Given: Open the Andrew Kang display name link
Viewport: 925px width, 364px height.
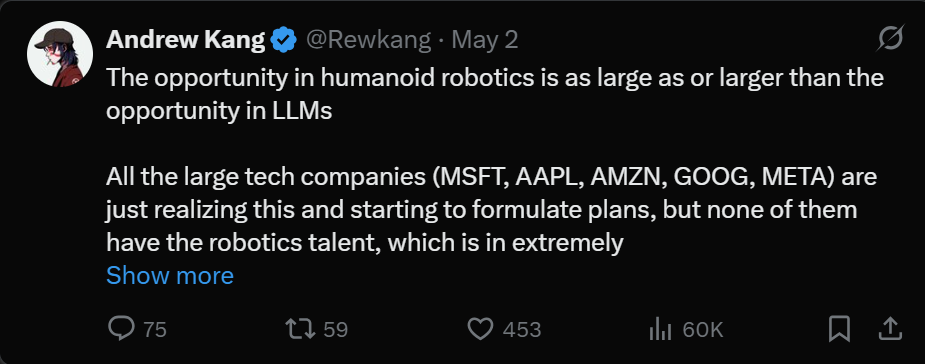Looking at the screenshot, I should pos(185,40).
